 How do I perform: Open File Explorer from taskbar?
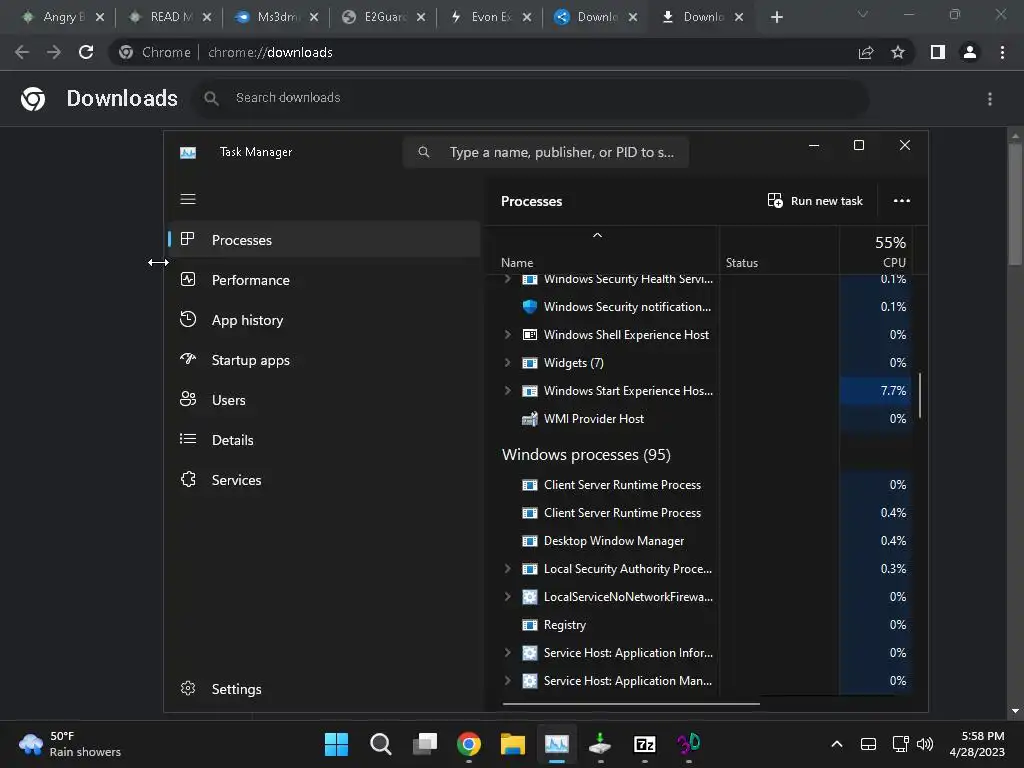(x=513, y=744)
